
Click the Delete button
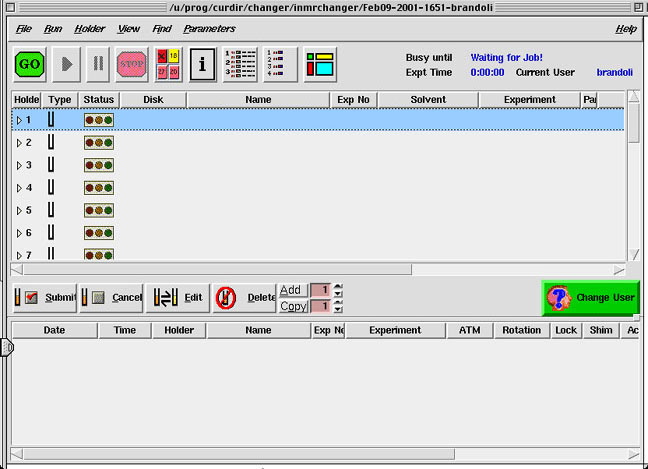[x=244, y=297]
